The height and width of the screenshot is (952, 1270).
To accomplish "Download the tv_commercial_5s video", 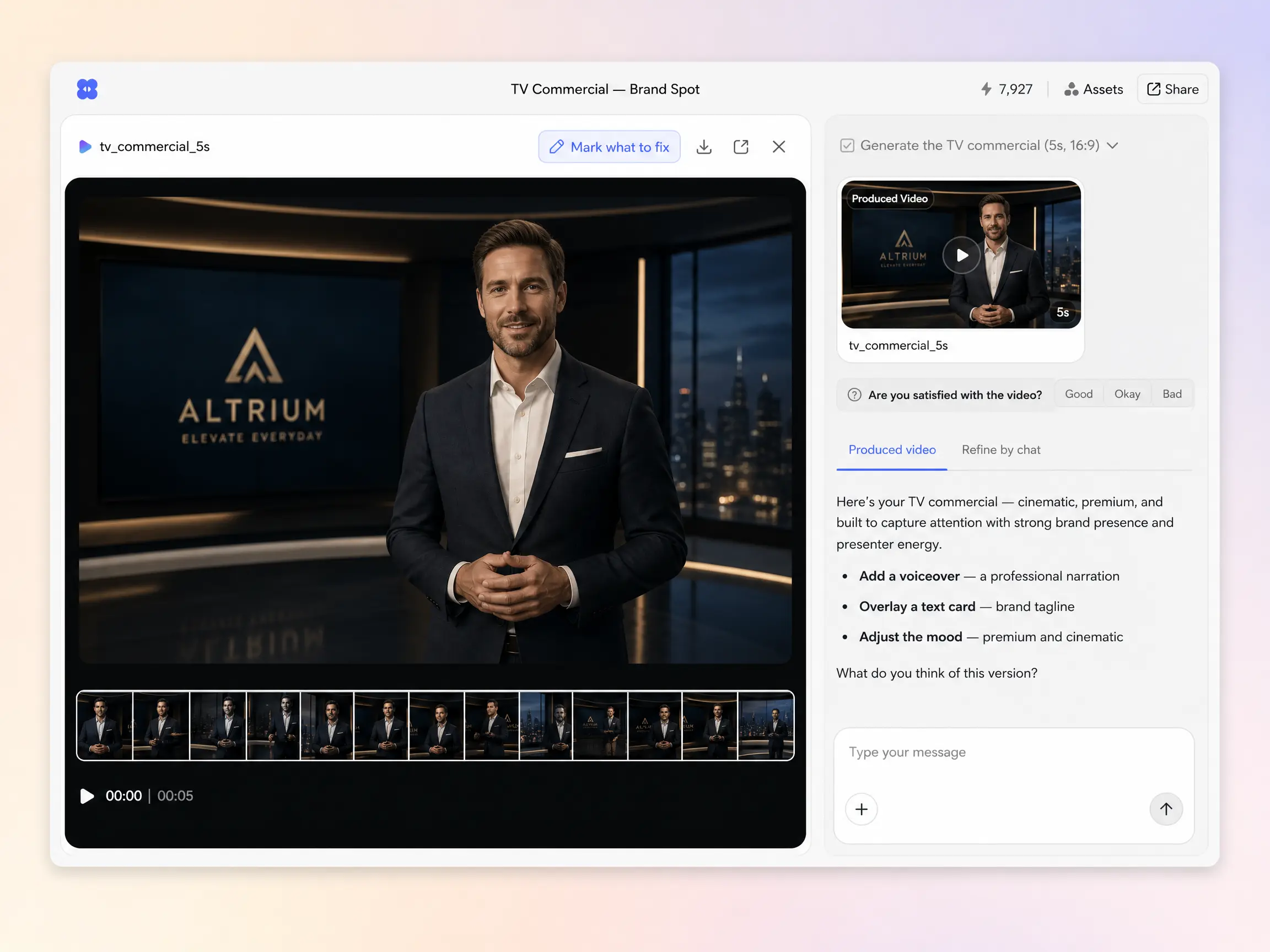I will click(x=704, y=147).
